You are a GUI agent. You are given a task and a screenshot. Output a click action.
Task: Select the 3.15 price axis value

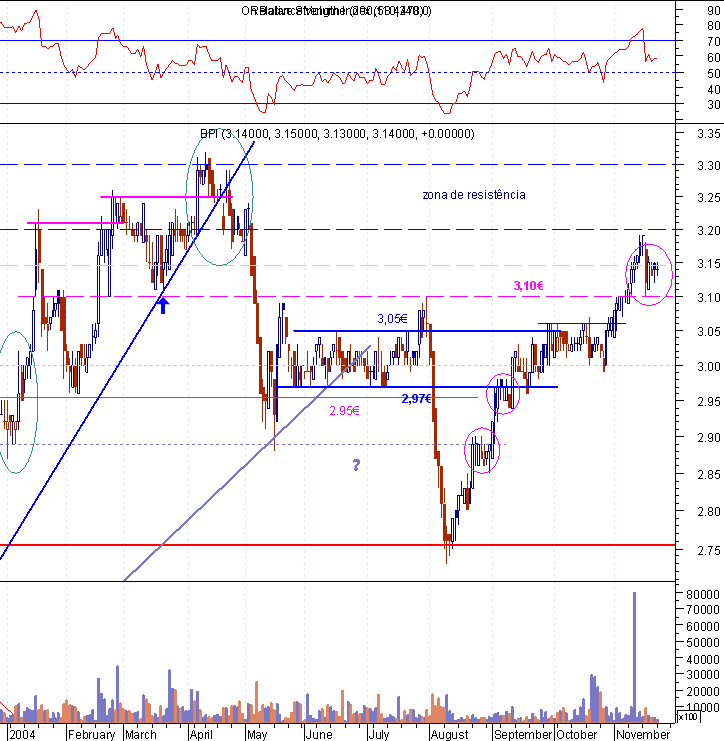click(x=709, y=263)
